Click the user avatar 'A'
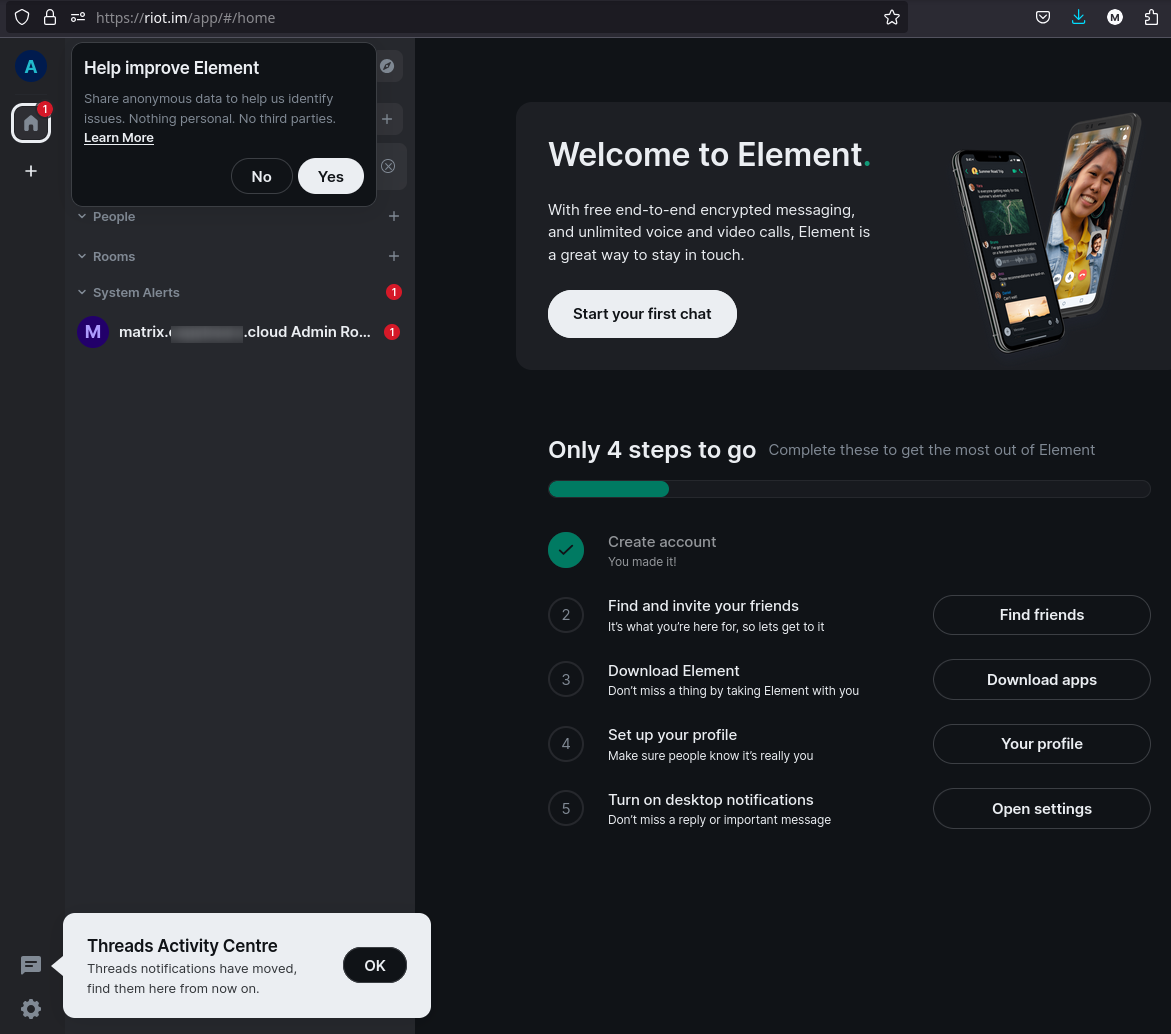Image resolution: width=1171 pixels, height=1034 pixels. tap(31, 67)
